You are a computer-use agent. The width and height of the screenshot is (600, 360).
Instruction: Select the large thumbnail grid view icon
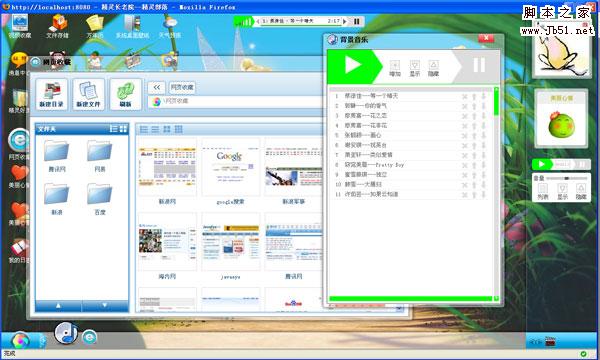[167, 129]
